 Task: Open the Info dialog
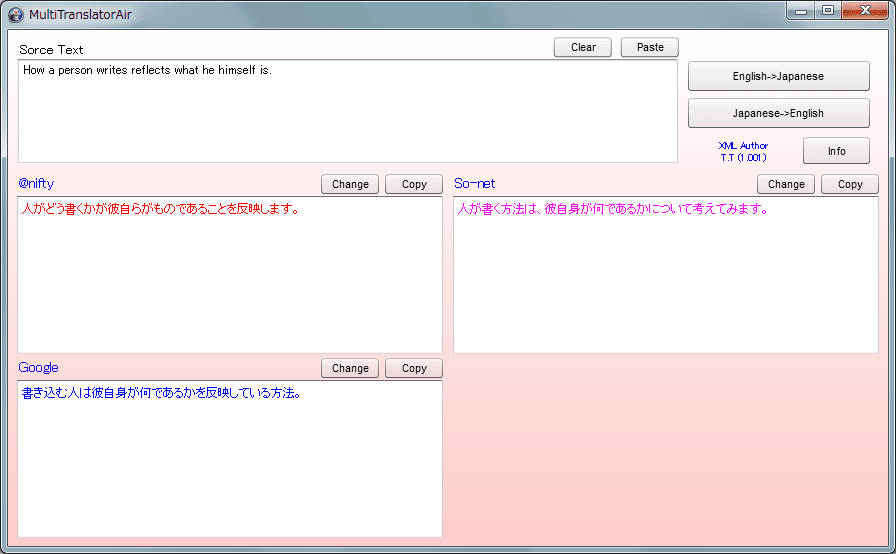[836, 151]
